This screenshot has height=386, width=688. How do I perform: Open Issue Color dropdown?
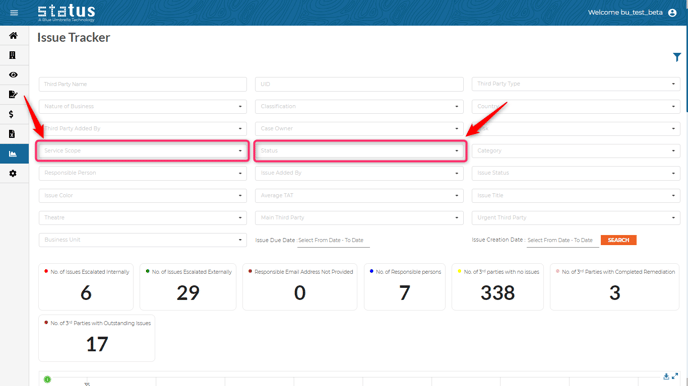click(143, 195)
